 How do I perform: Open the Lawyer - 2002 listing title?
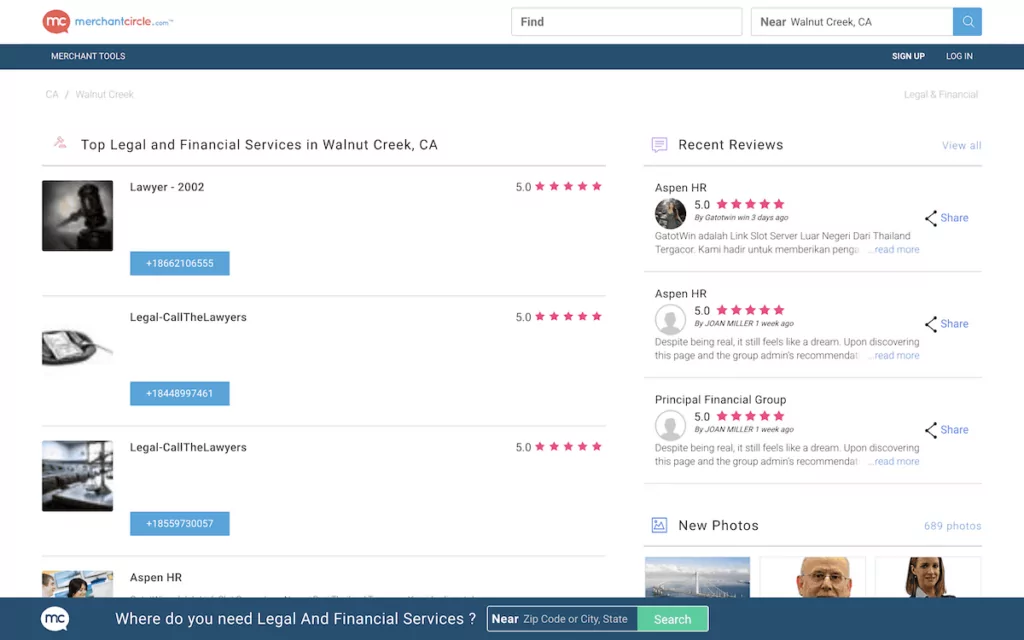[167, 187]
